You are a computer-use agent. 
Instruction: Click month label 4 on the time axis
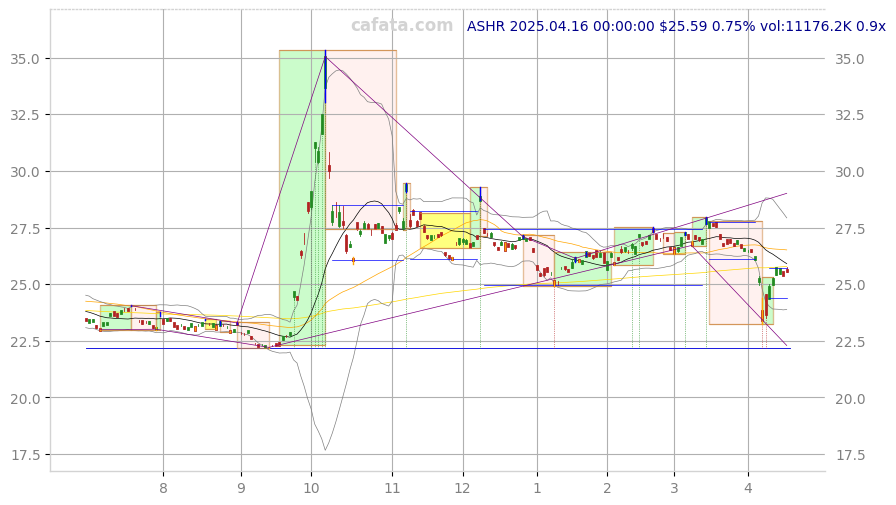pyautogui.click(x=748, y=488)
